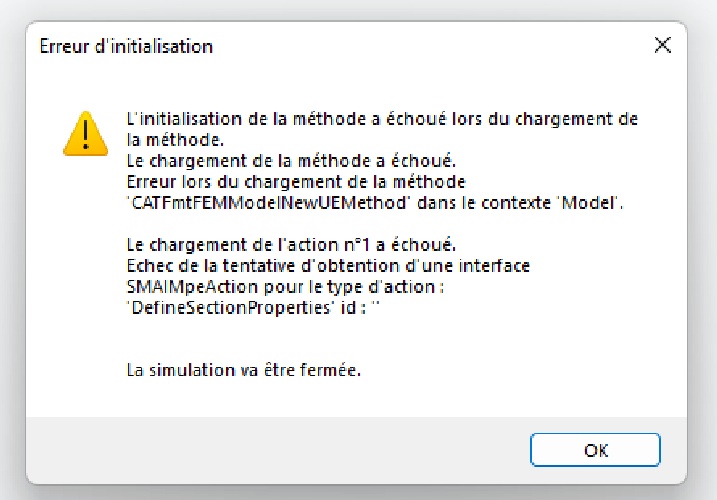Click 'Le chargement de la méthode a échoué.' text
717x500 pixels.
click(x=291, y=161)
